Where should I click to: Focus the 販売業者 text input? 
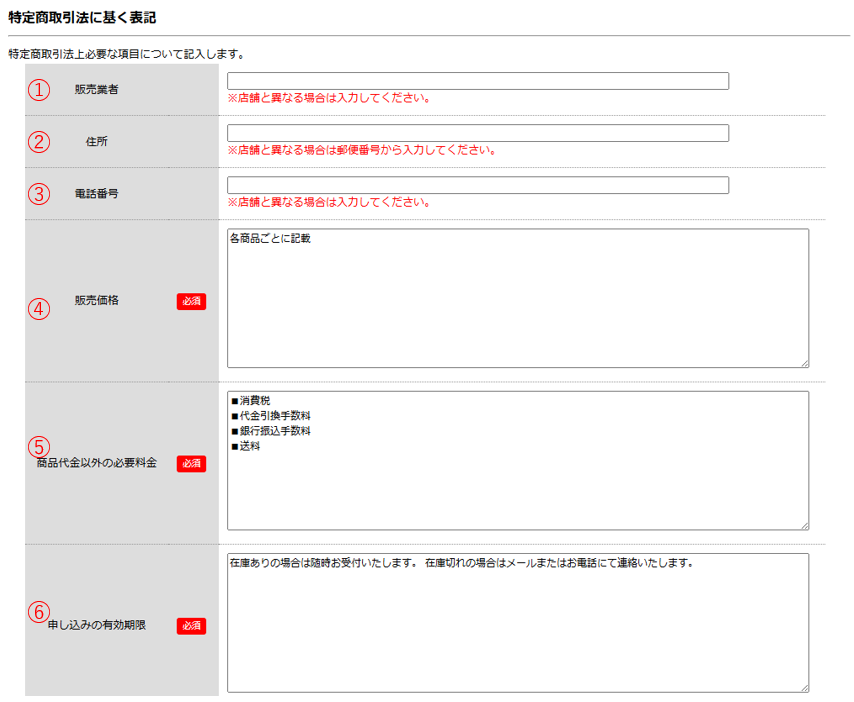click(x=477, y=81)
